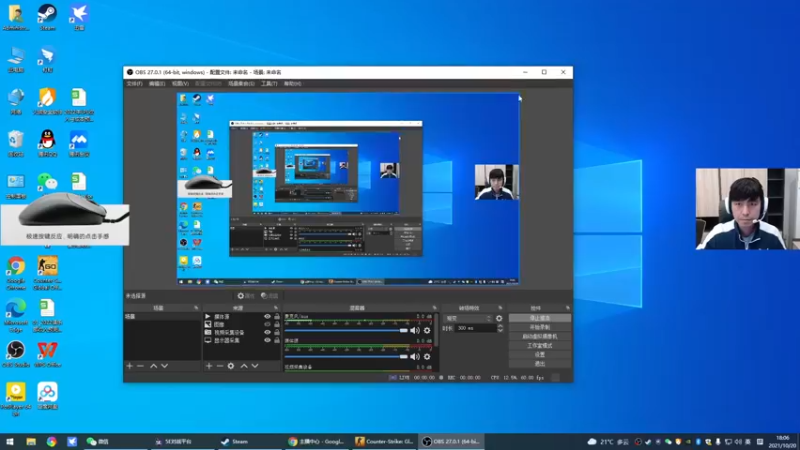Open 媒体源 mixer audio settings gear
Viewport: 800px width, 450px height.
point(427,357)
